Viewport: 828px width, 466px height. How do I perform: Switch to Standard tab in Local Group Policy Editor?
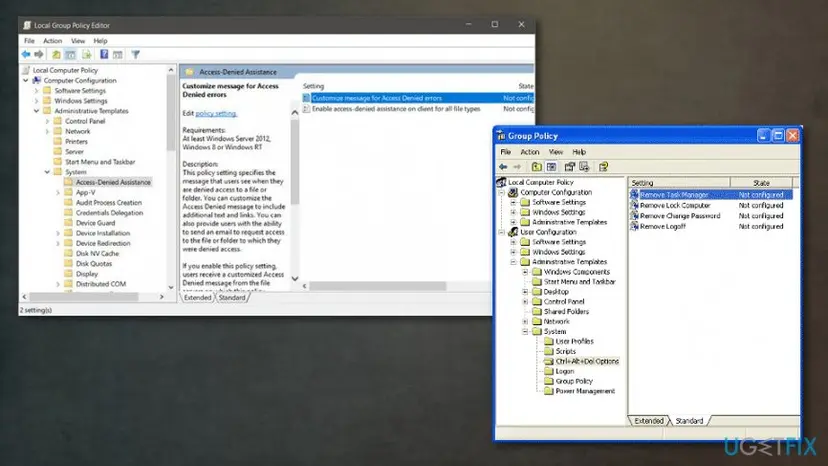[x=232, y=297]
